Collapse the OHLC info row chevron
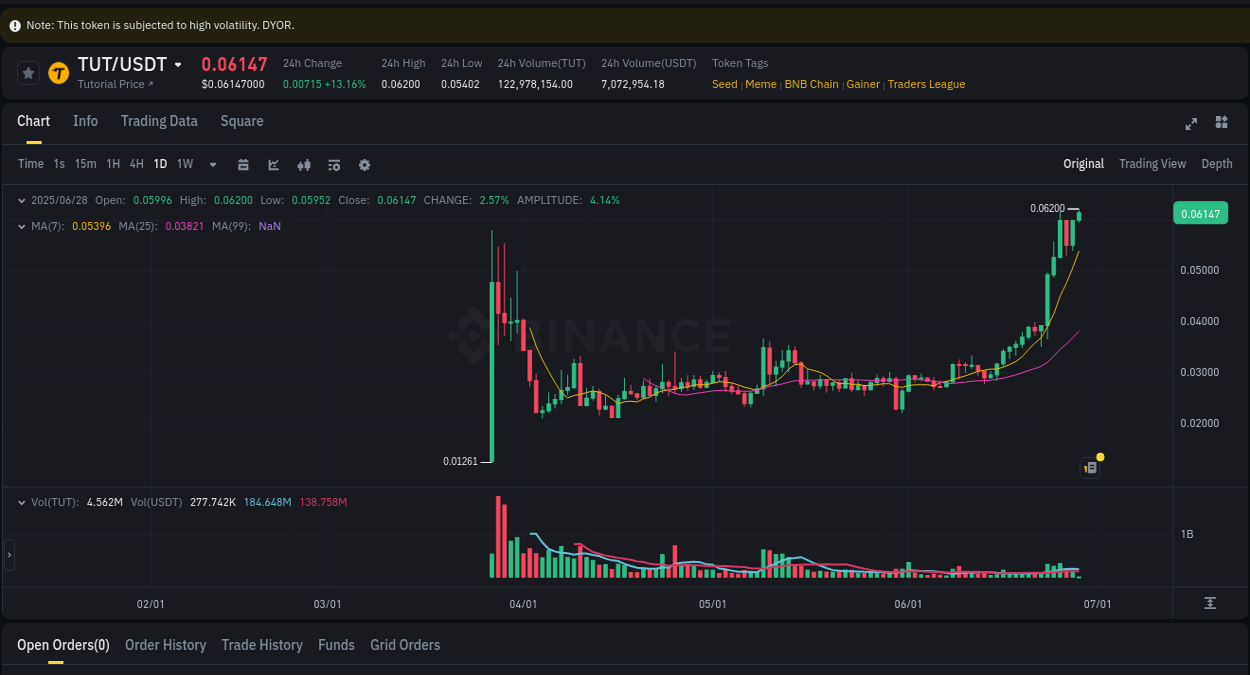This screenshot has height=675, width=1250. pyautogui.click(x=20, y=200)
